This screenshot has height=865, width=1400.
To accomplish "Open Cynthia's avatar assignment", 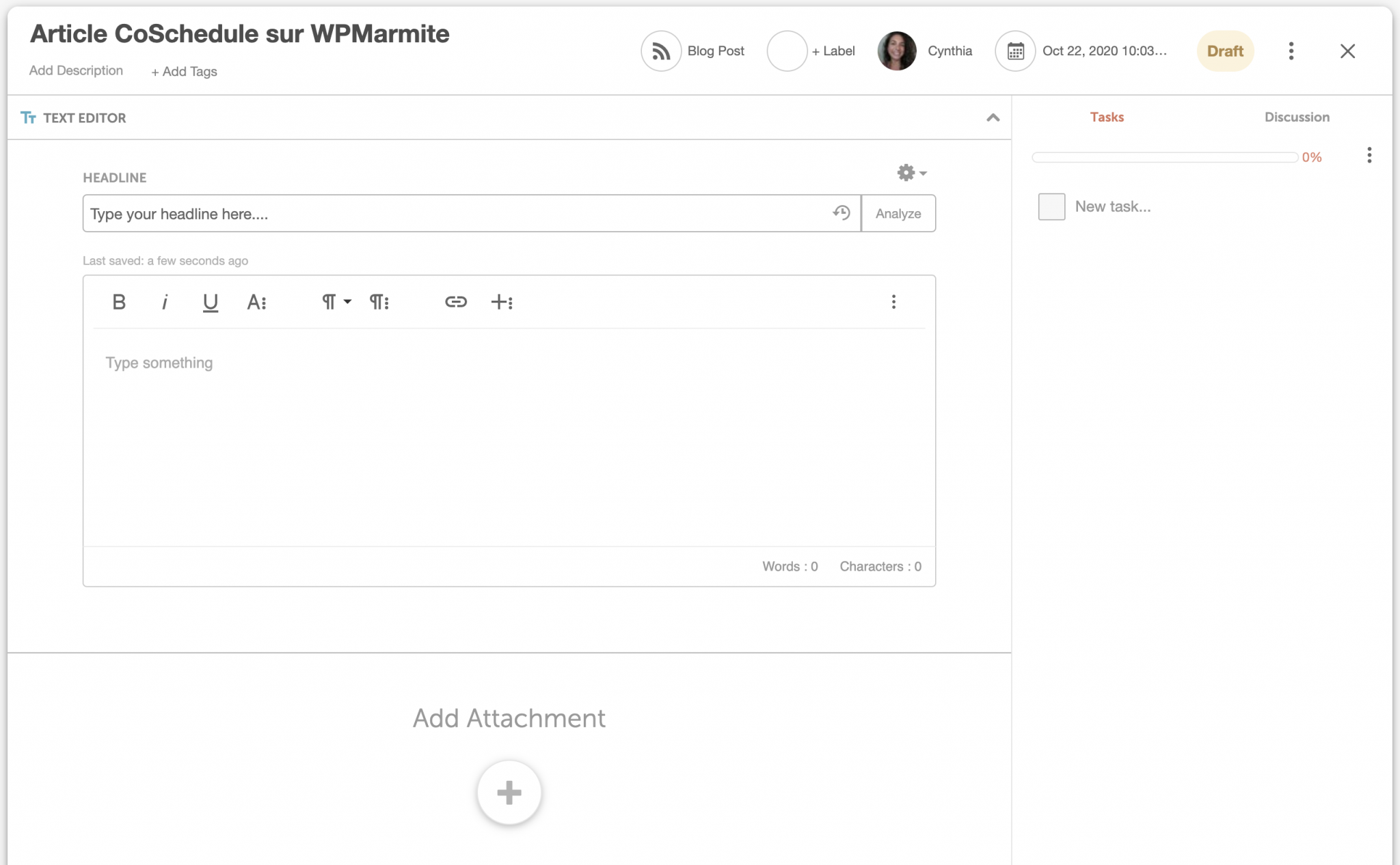I will 897,51.
